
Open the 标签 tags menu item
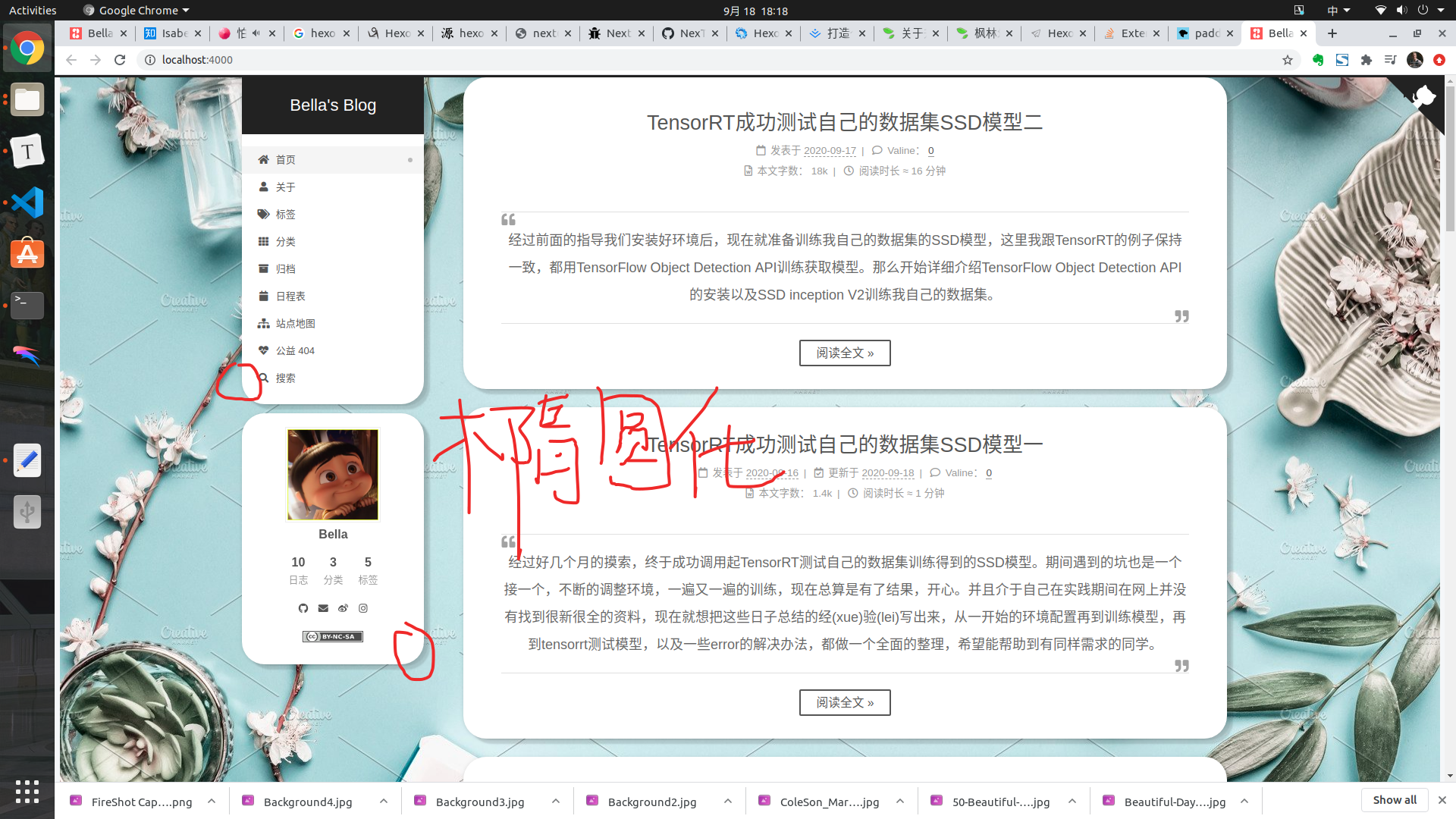coord(285,215)
